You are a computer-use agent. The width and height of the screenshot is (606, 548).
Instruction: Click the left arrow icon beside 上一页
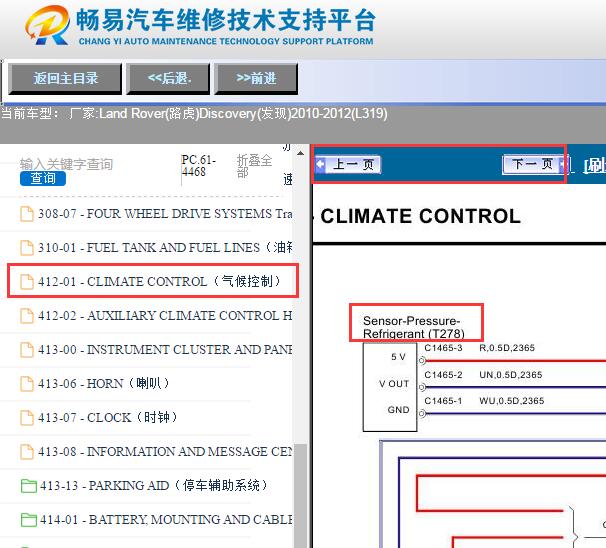[320, 164]
